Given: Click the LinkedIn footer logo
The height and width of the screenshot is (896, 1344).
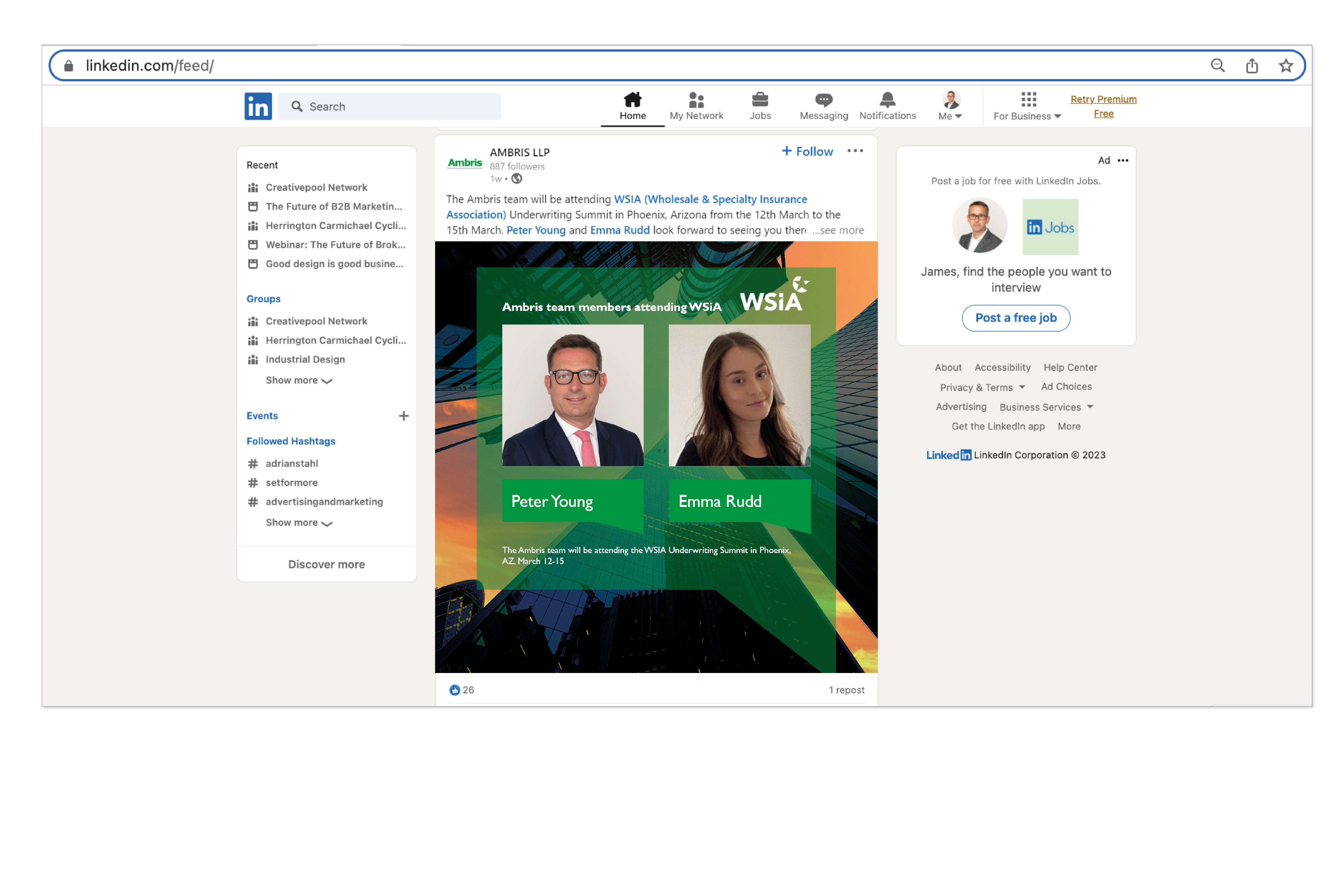Looking at the screenshot, I should click(x=949, y=455).
